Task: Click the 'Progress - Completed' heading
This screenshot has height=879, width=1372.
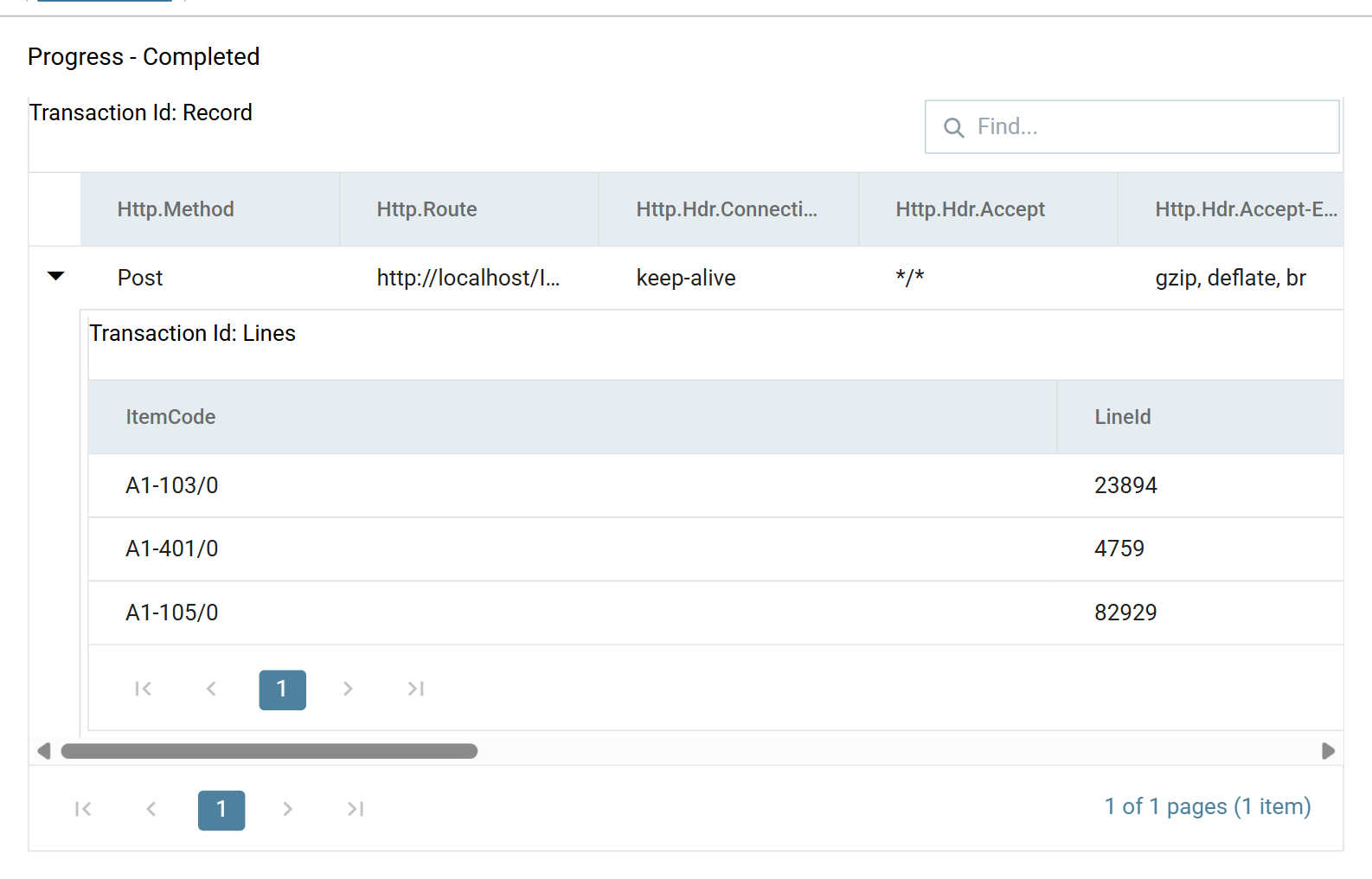Action: click(144, 56)
